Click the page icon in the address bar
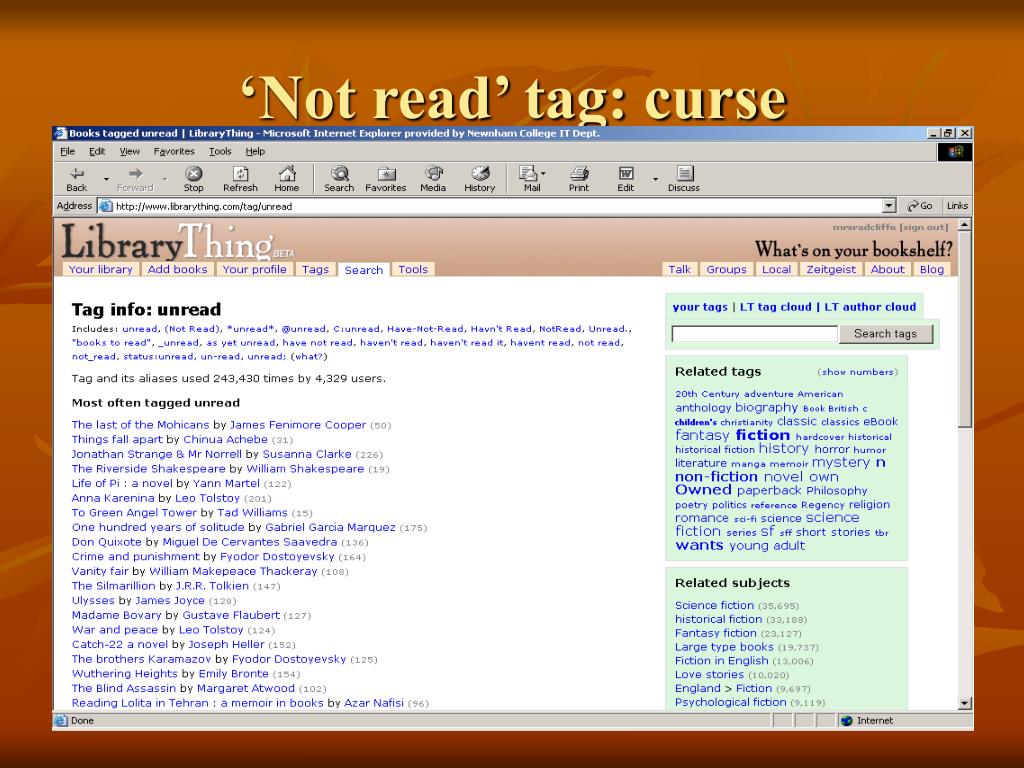Image resolution: width=1024 pixels, height=768 pixels. tap(105, 206)
